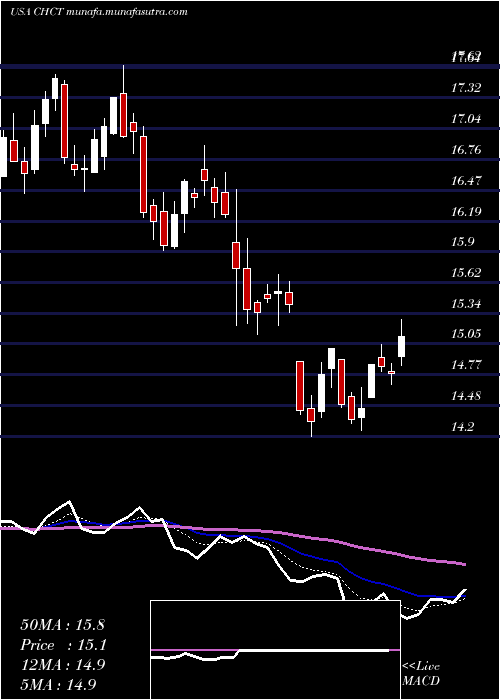
Task: Click the latest white candlestick near 15.05
Action: [401, 346]
